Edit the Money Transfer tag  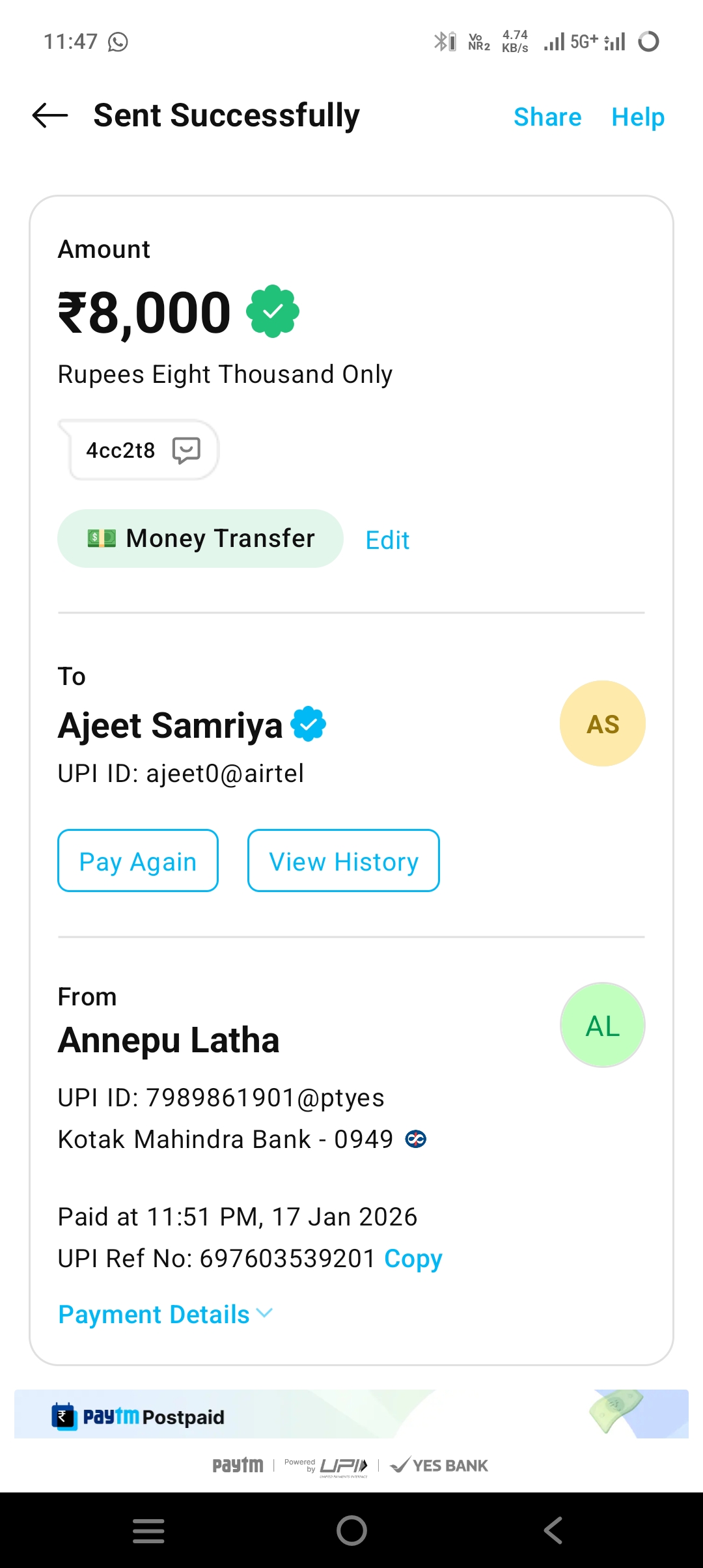point(387,540)
